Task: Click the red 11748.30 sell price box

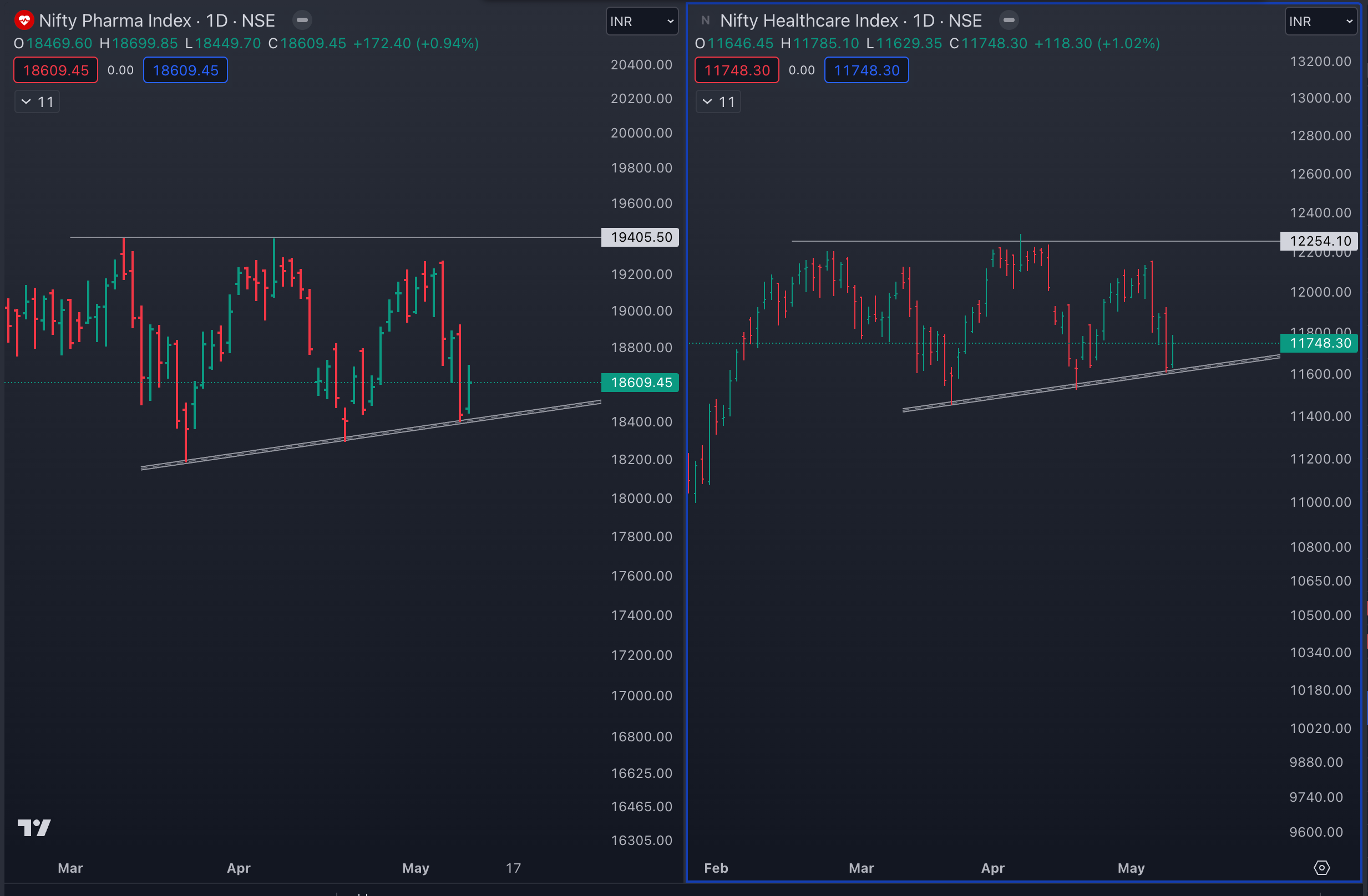Action: 737,70
